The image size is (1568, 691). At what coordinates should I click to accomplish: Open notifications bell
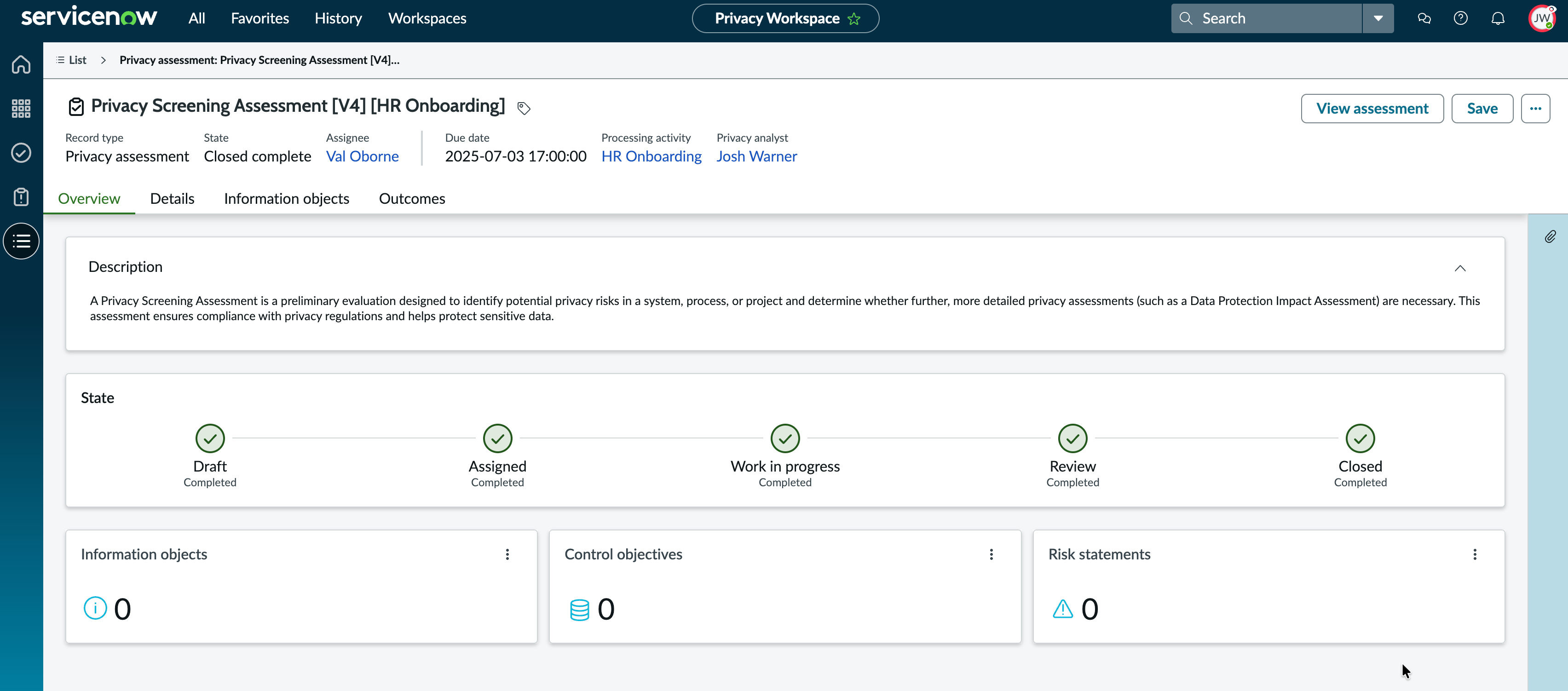1498,18
